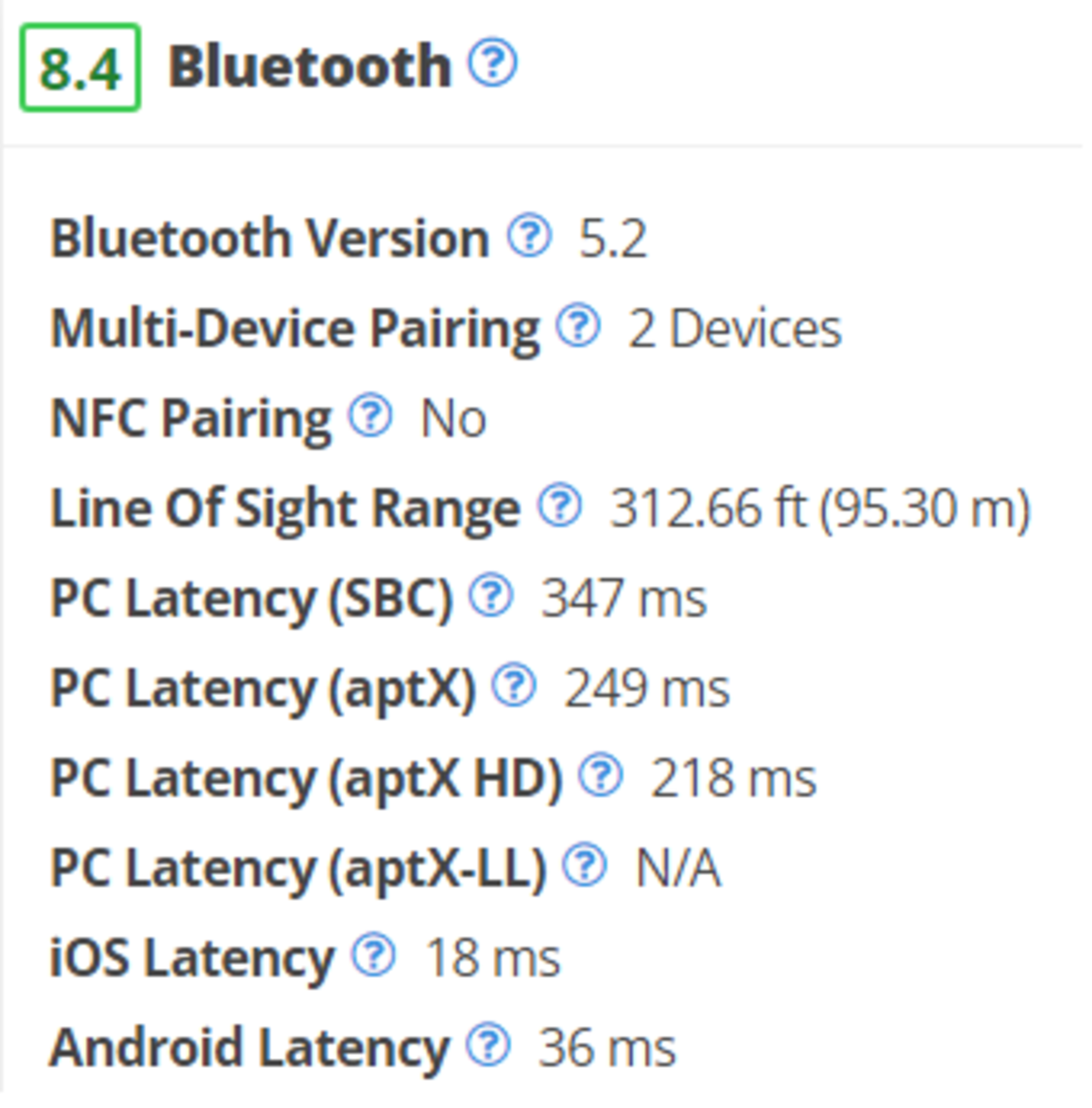Click the Multi-Device Pairing label text
Screen dimensions: 1092x1108
[x=295, y=328]
